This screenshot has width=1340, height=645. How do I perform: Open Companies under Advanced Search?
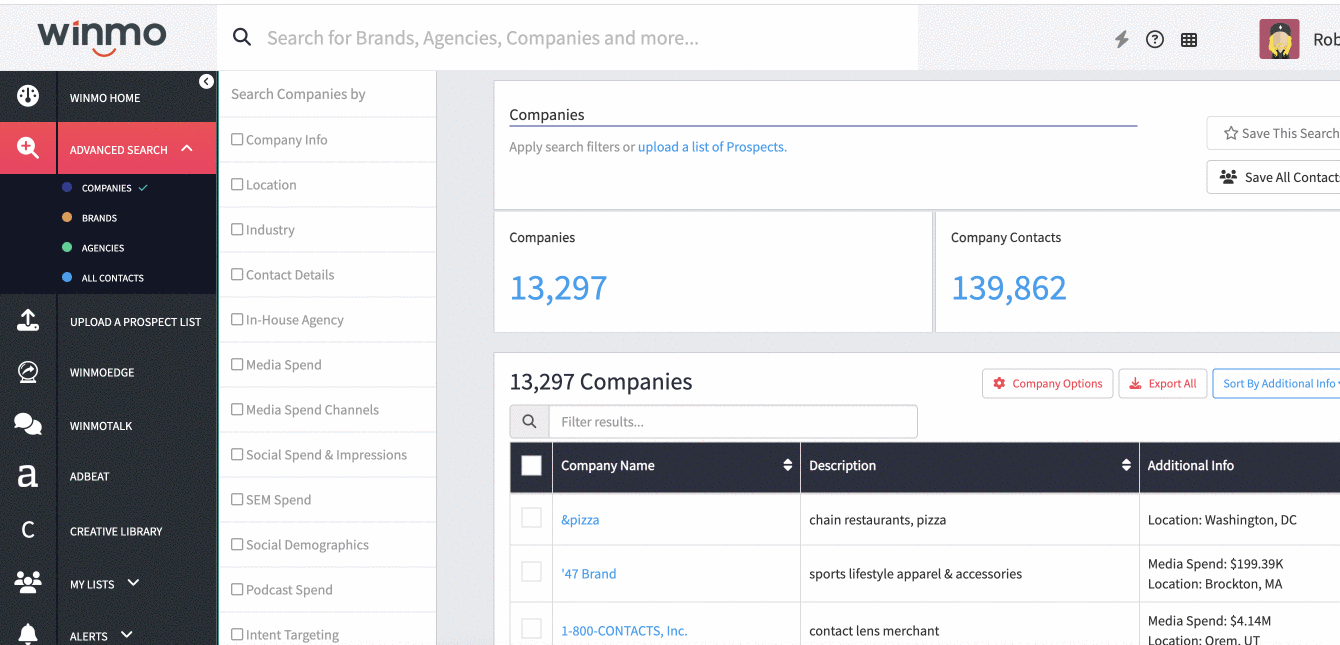click(106, 188)
